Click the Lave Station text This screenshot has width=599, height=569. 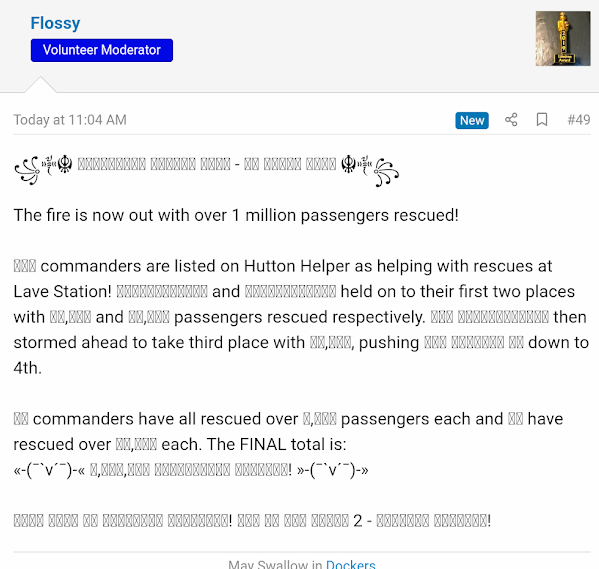pyautogui.click(x=62, y=292)
